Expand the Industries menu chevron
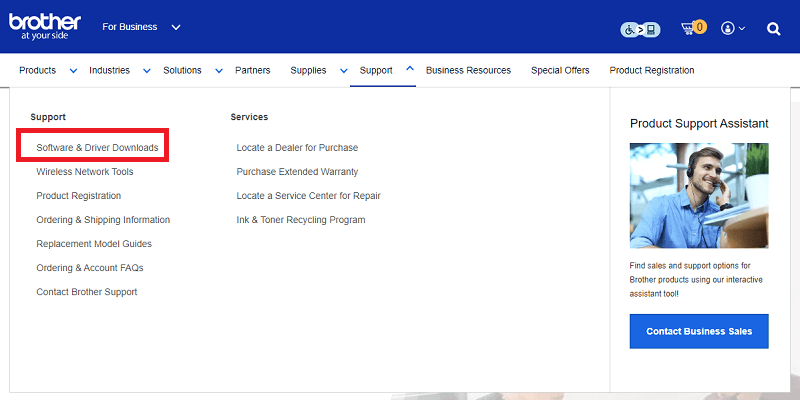 pyautogui.click(x=146, y=70)
